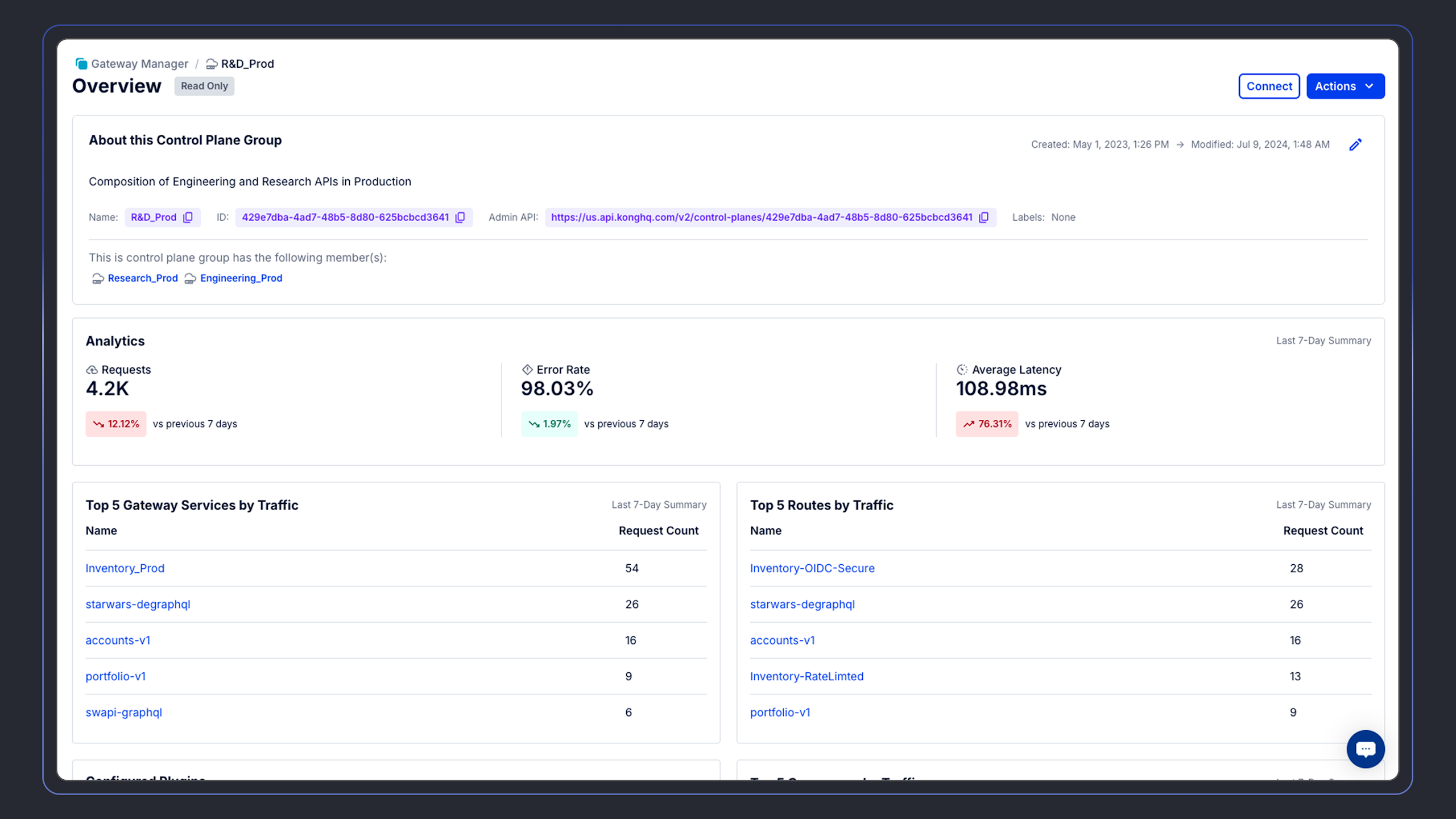The image size is (1456, 819).
Task: Copy the control plane ID
Action: coord(460,217)
